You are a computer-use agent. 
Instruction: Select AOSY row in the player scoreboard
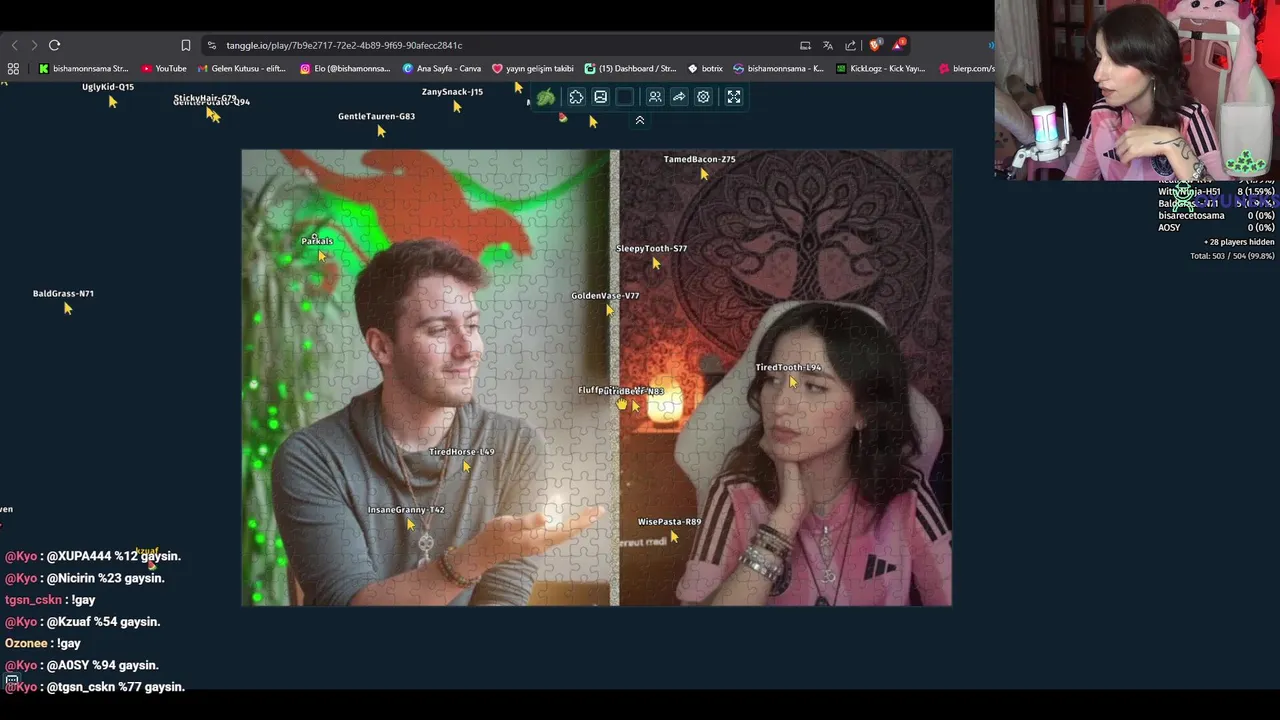[x=1216, y=228]
